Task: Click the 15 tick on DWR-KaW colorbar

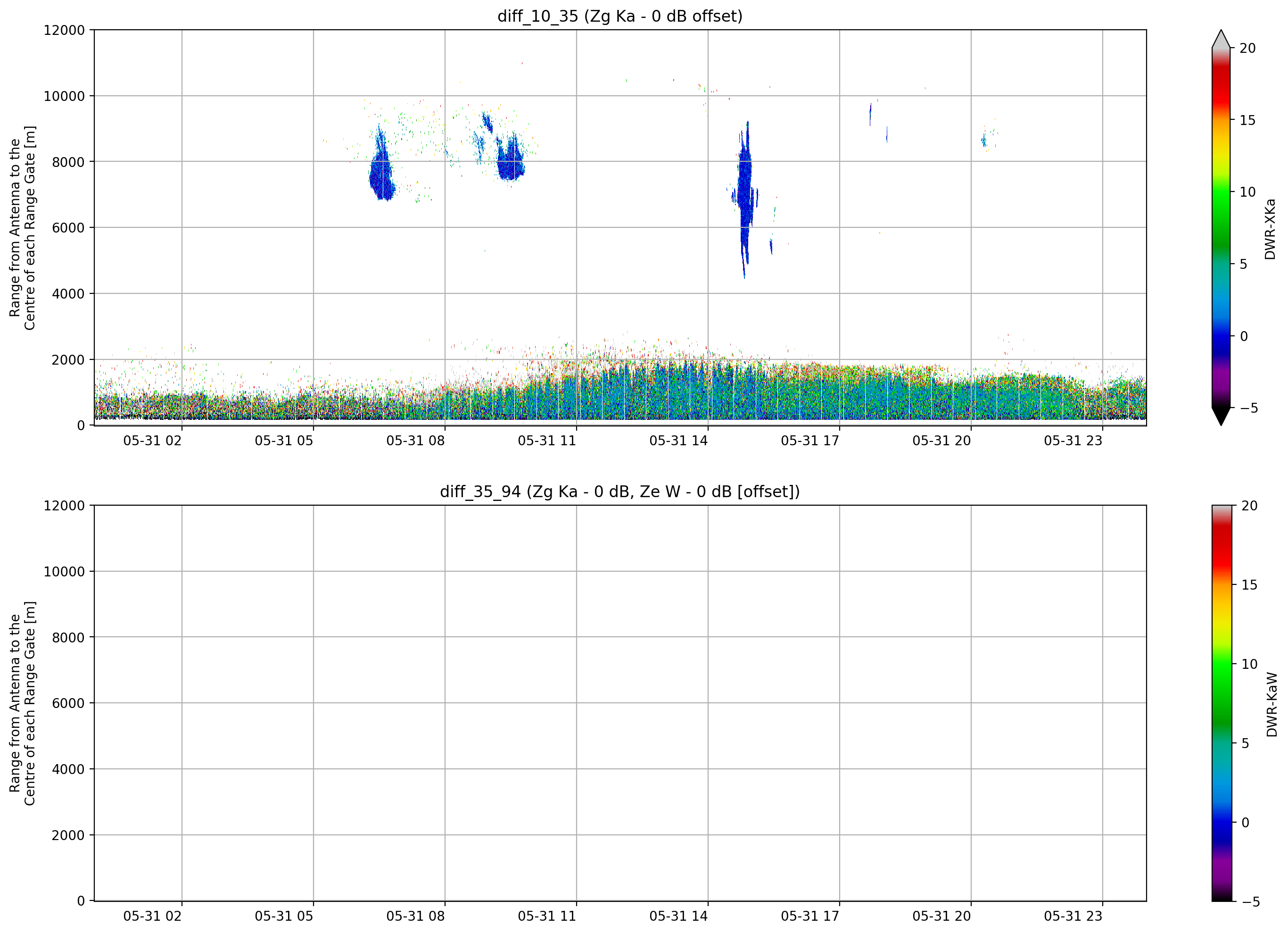Action: coord(1249,585)
